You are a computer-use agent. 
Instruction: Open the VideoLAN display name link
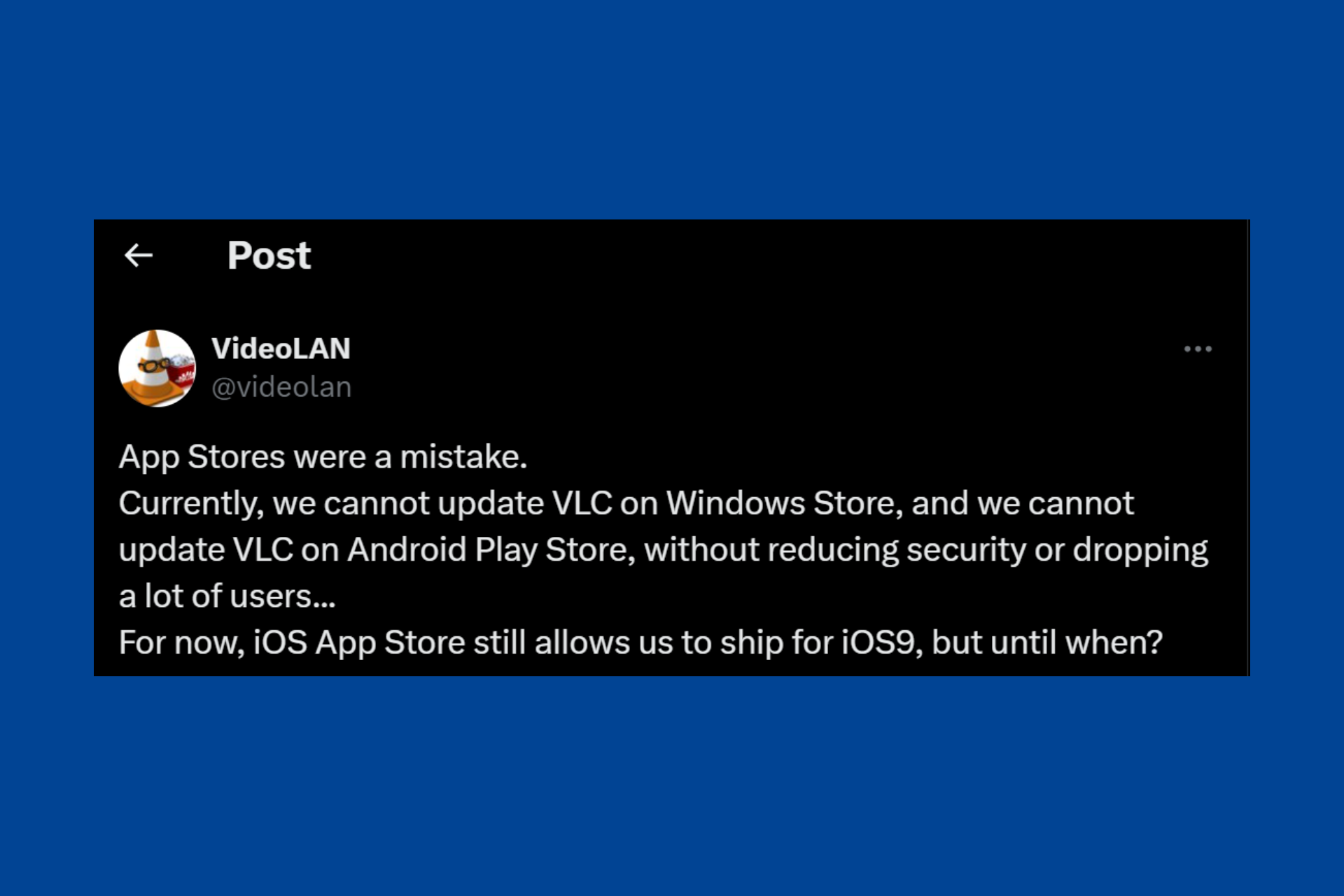[x=281, y=349]
